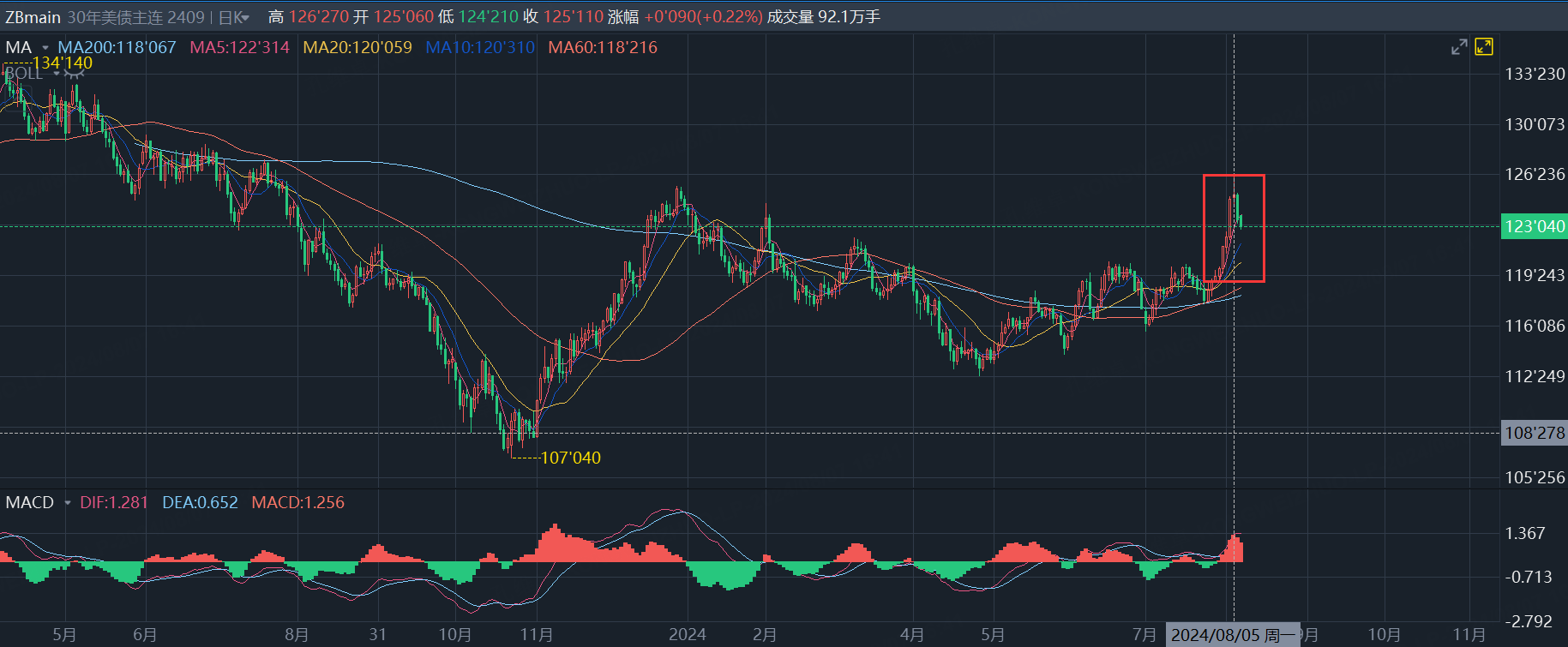Click the 高 126'270 high price value
Viewport: 1568px width, 647px height.
tap(309, 17)
